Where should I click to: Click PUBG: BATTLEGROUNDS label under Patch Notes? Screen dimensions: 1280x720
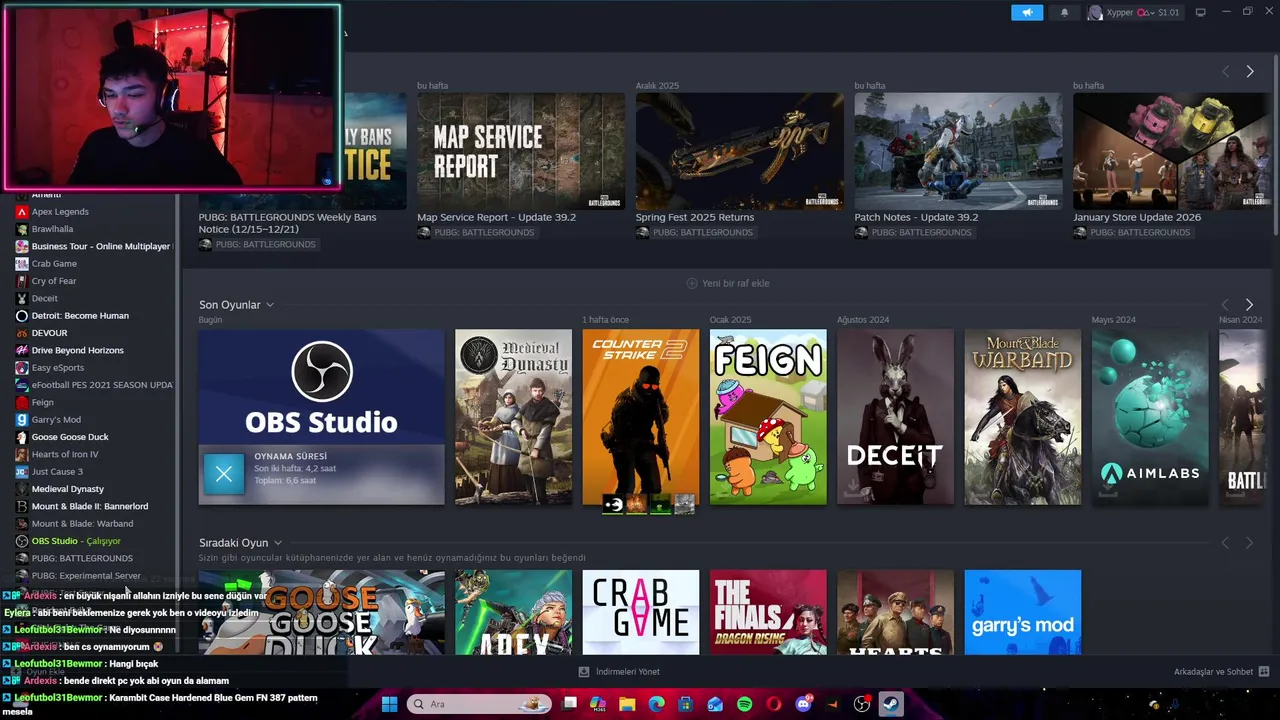[921, 233]
